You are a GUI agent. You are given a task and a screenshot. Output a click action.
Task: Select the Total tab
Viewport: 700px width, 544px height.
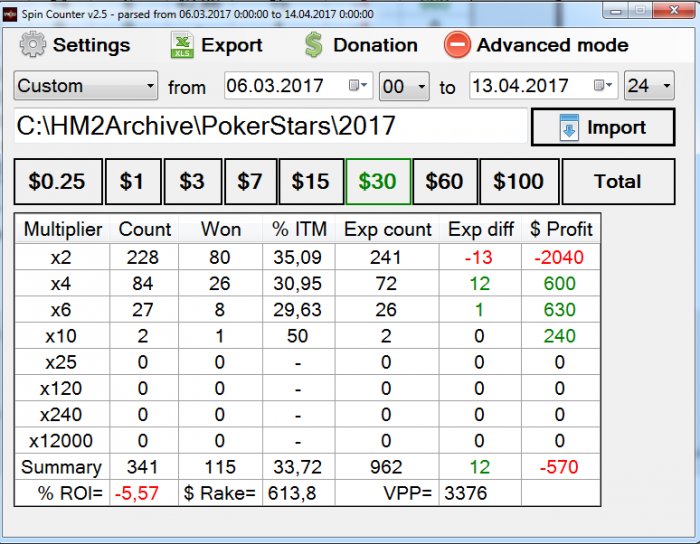coord(618,182)
